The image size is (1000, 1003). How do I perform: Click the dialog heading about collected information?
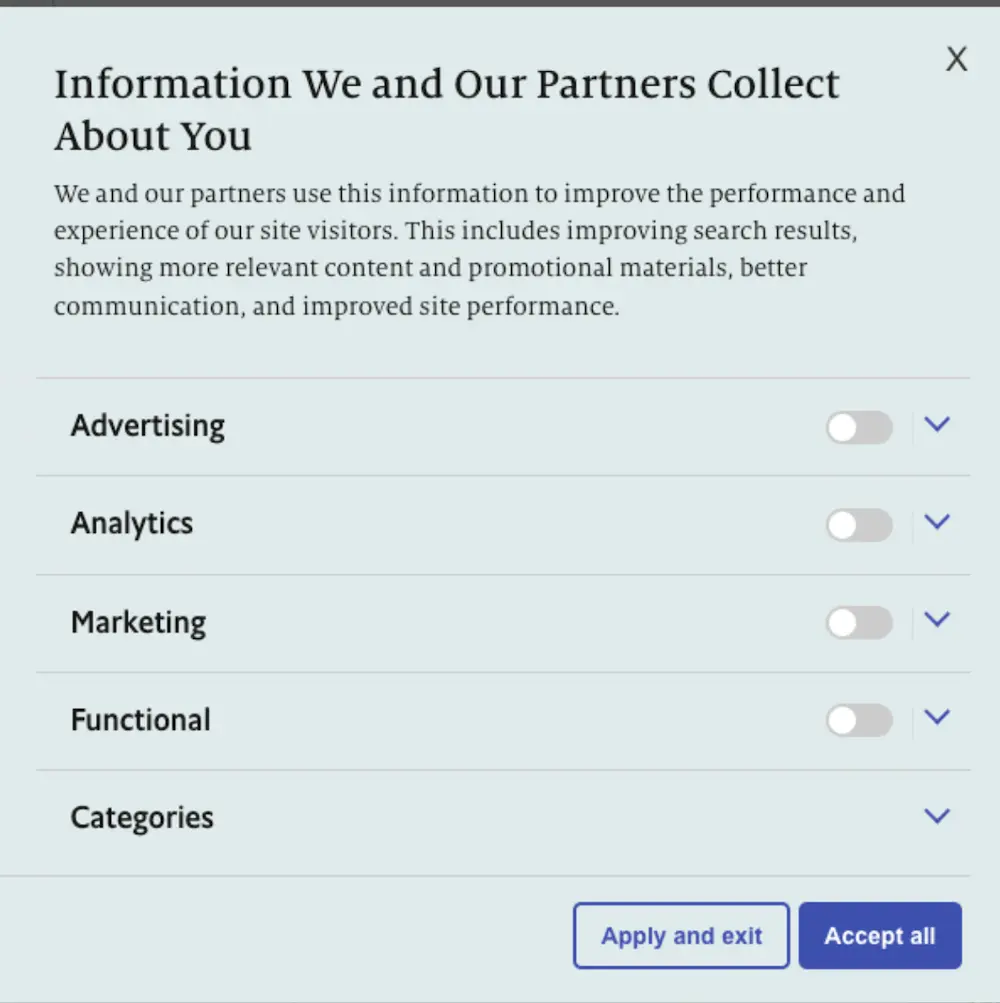click(x=446, y=110)
